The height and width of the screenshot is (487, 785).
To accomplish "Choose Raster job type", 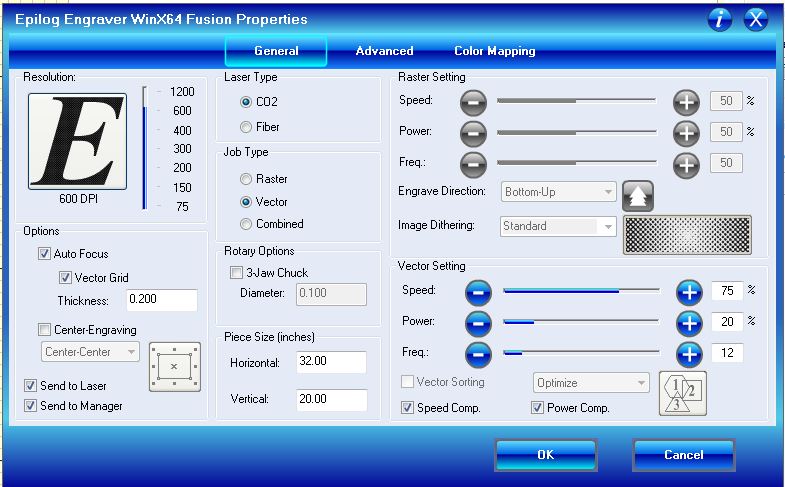I will (246, 179).
